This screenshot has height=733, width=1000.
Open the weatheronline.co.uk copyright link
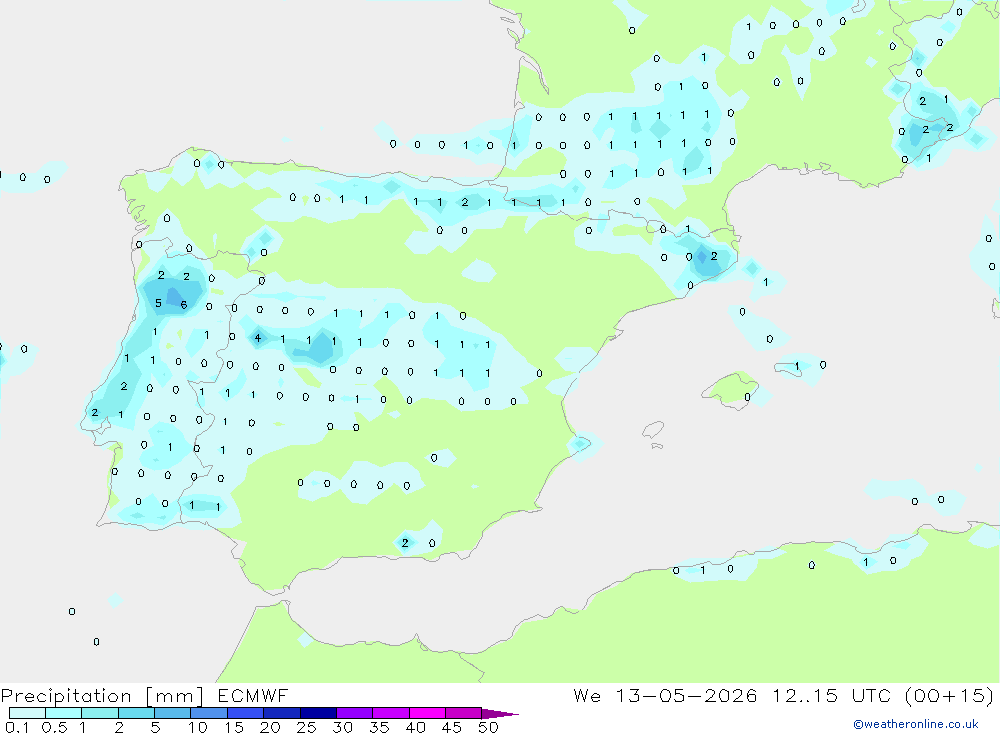tap(916, 724)
